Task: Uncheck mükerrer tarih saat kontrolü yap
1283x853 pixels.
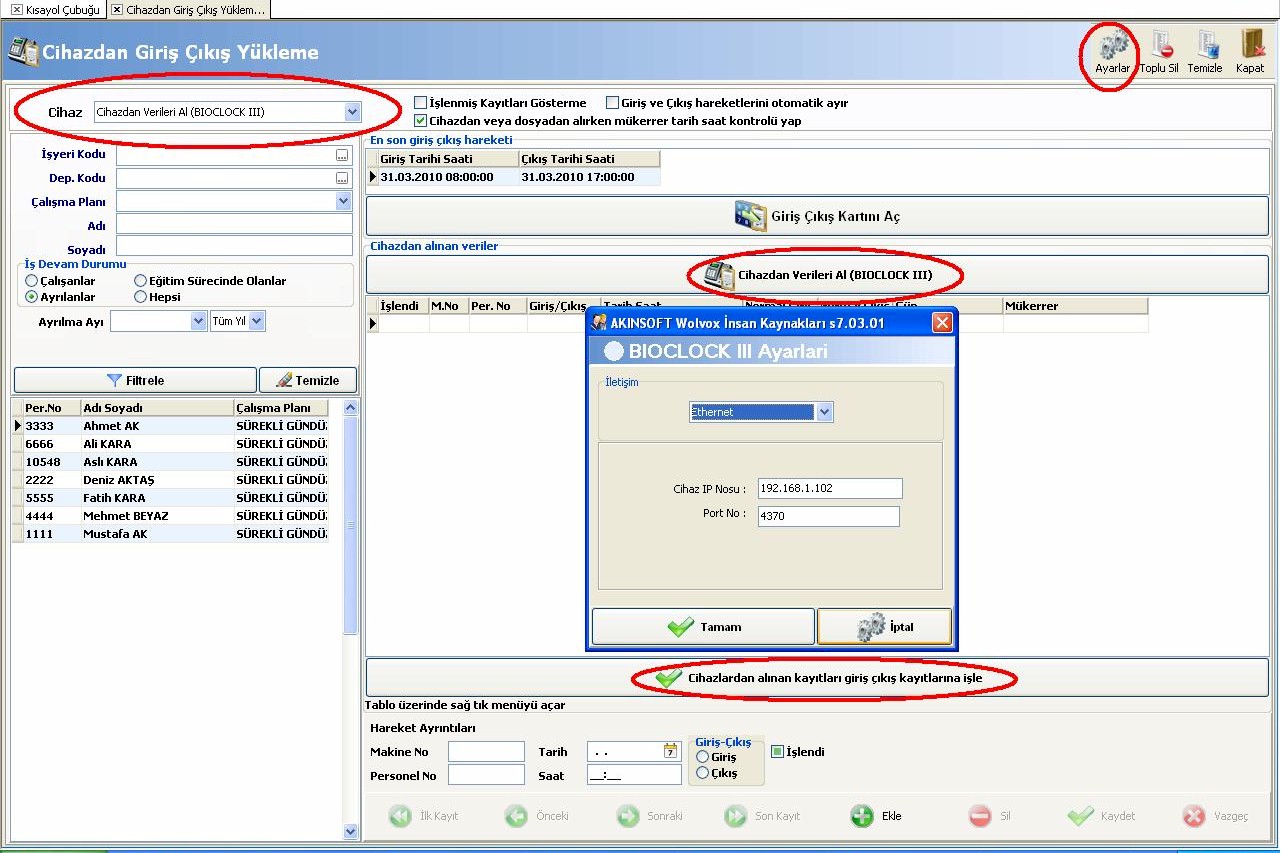Action: coord(420,120)
